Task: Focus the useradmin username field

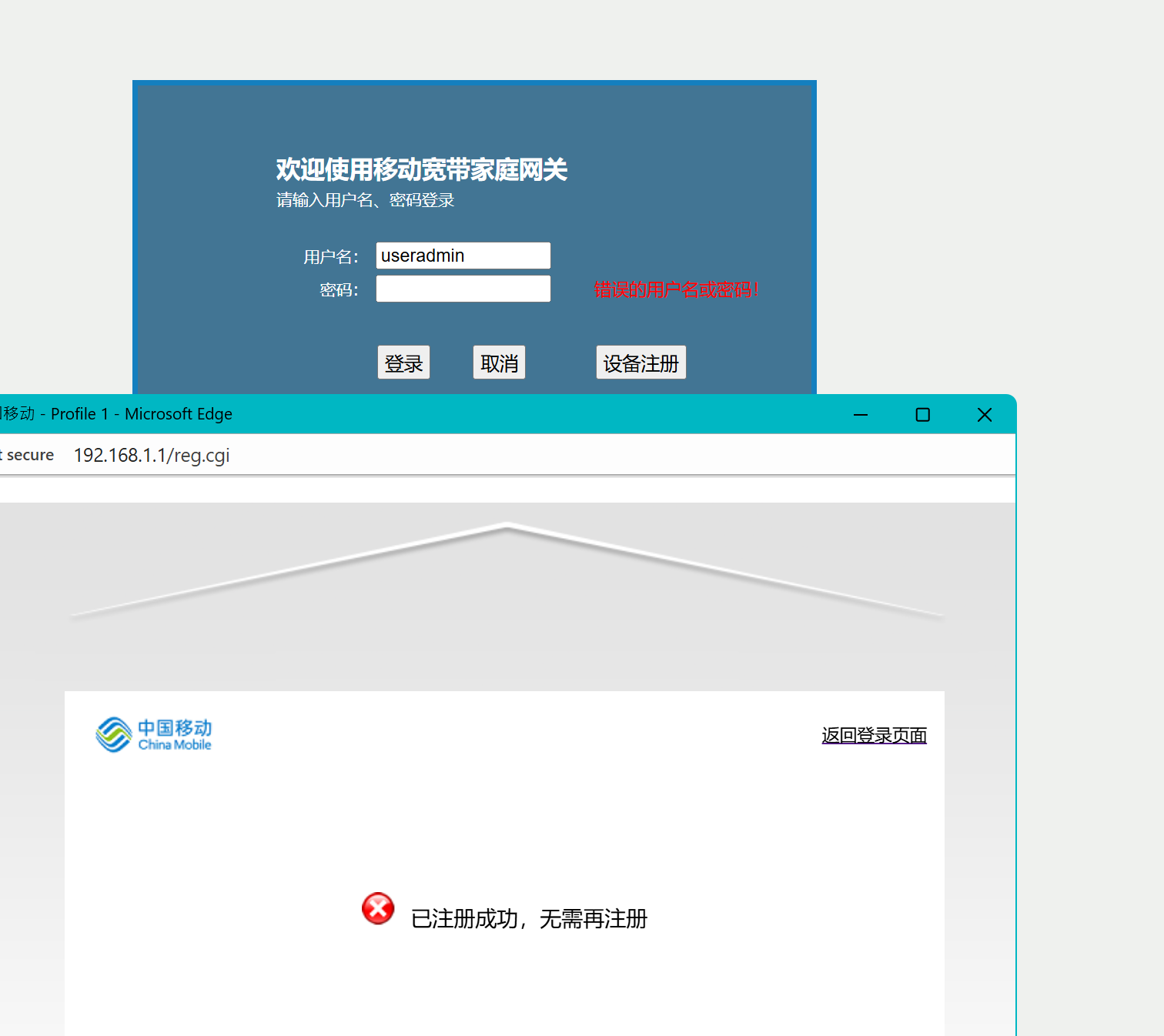Action: pyautogui.click(x=463, y=256)
